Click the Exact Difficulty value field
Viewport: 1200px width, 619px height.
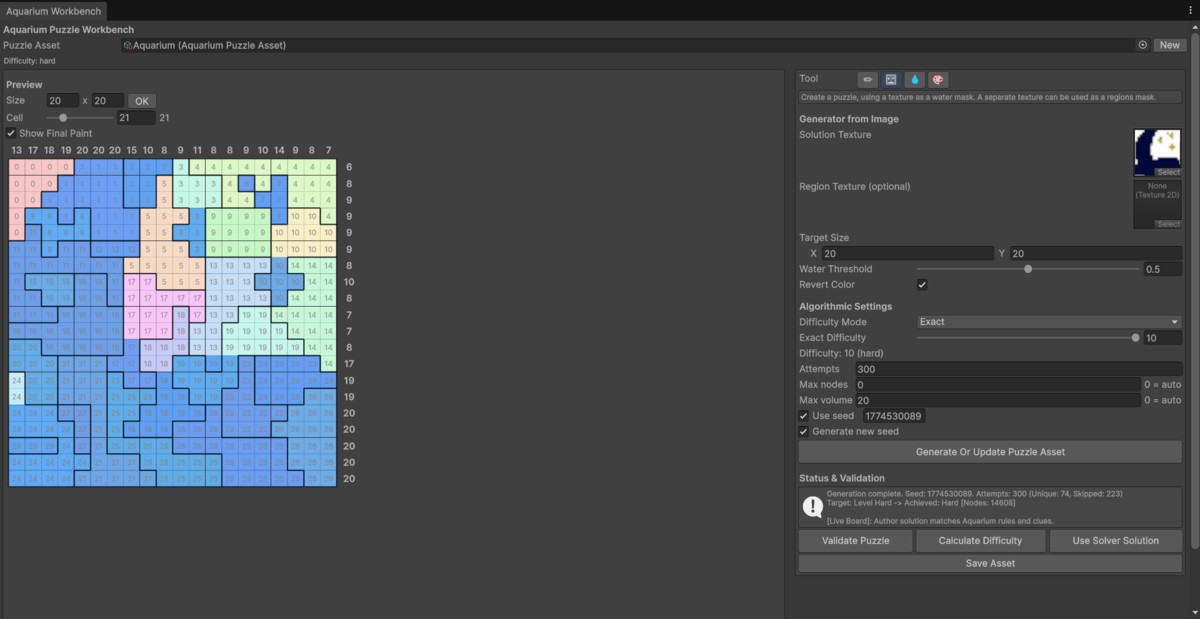(x=1162, y=338)
